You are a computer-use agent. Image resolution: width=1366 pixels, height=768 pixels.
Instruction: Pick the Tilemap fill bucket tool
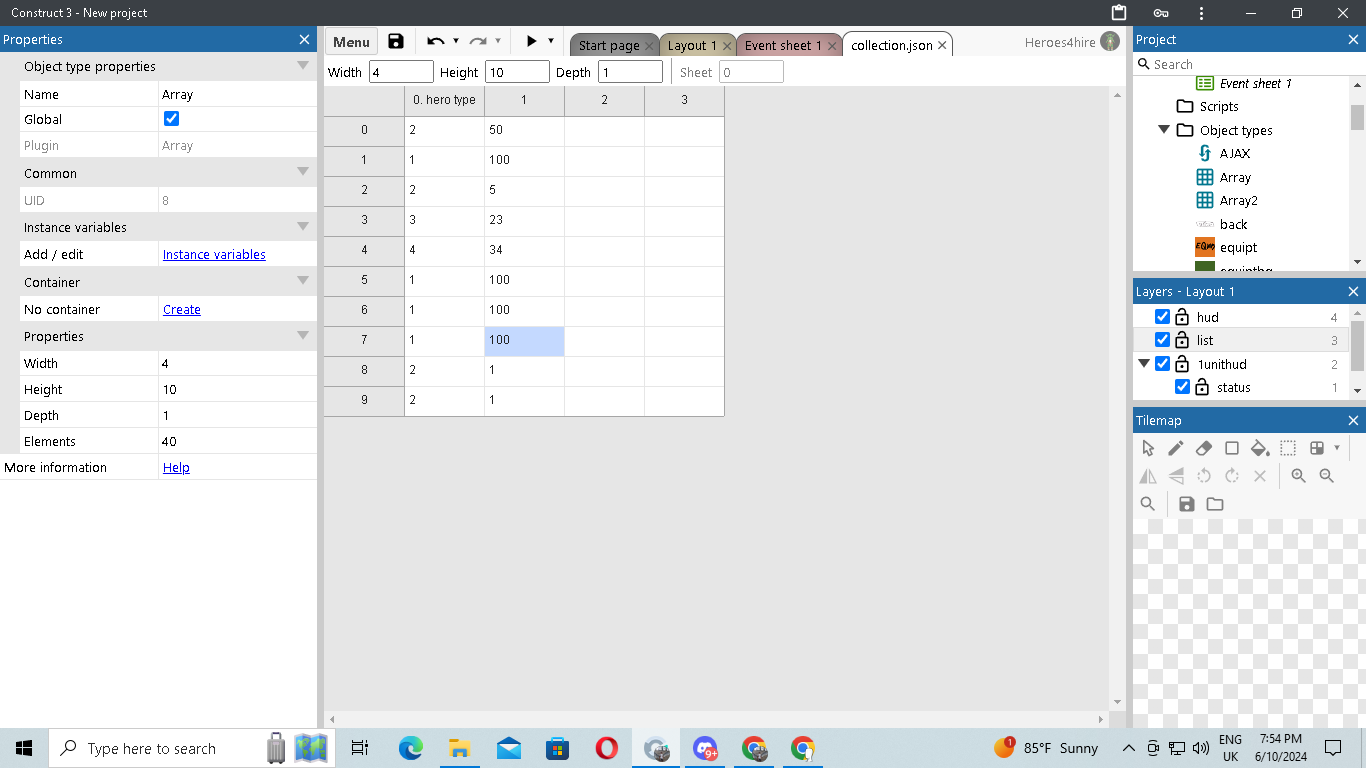[x=1260, y=448]
